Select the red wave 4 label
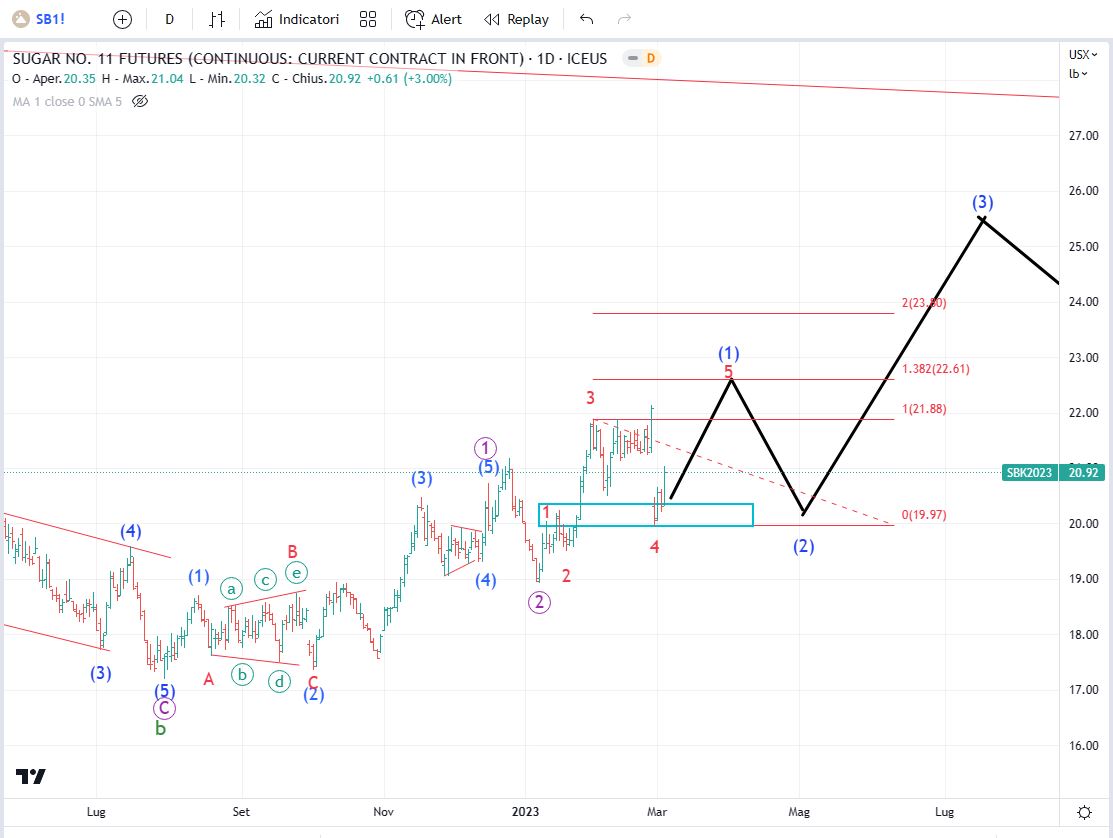Screen dimensions: 1113x838 [x=654, y=547]
